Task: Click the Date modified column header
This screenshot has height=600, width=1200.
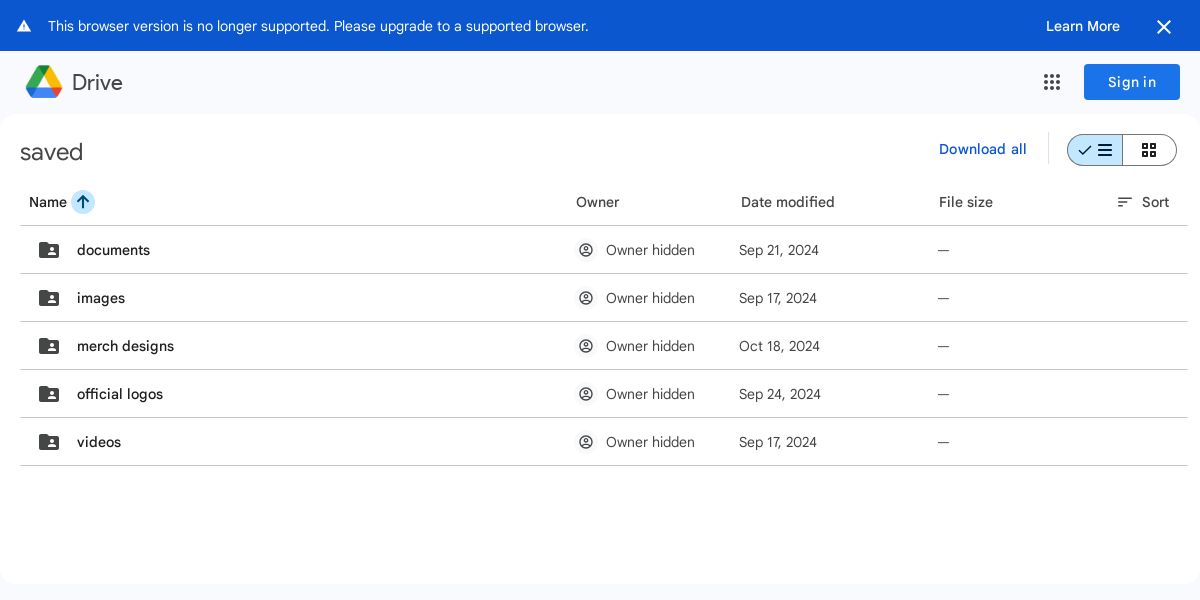Action: [x=787, y=202]
